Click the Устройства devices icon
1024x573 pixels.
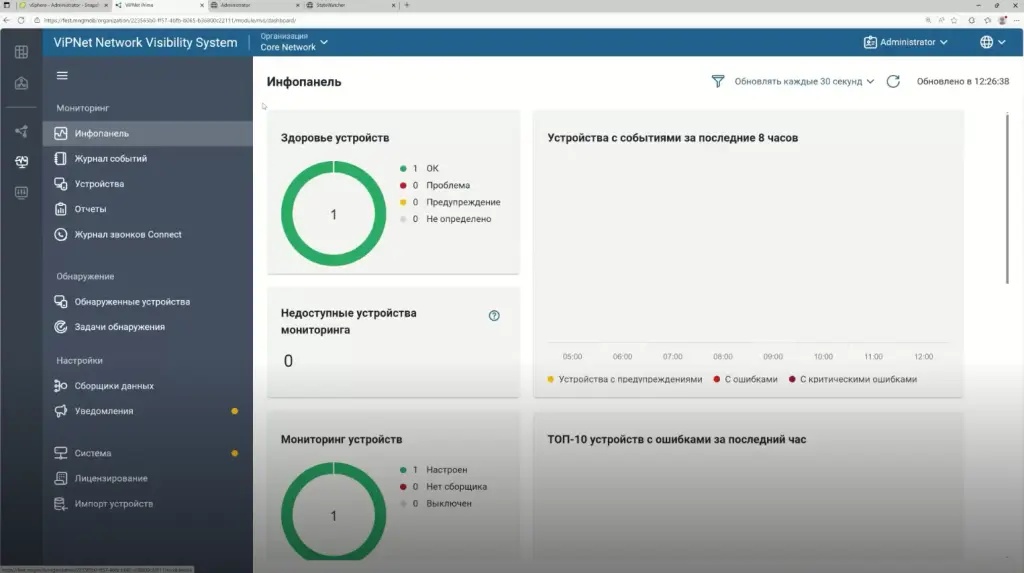61,184
